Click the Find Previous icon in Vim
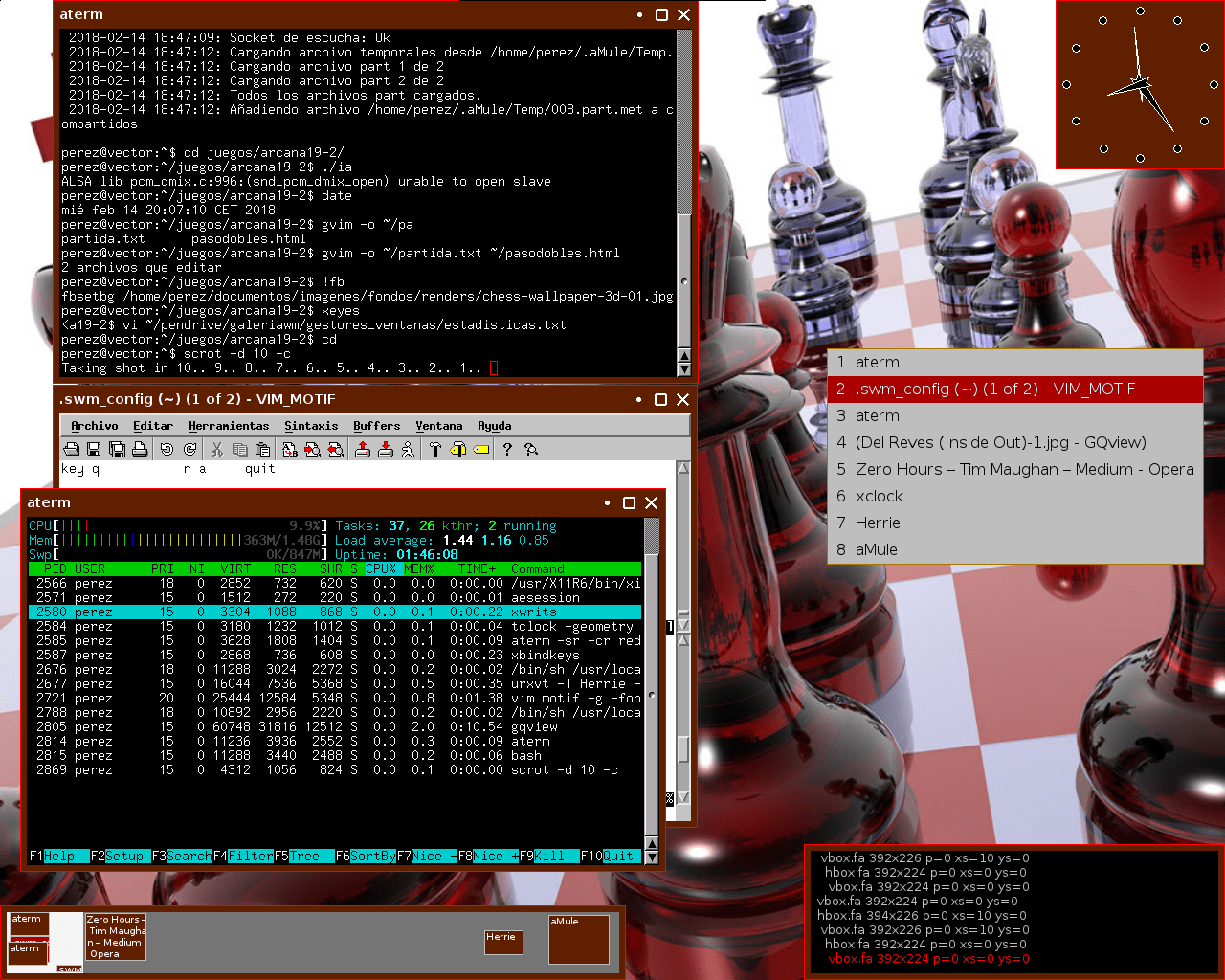 click(x=335, y=449)
